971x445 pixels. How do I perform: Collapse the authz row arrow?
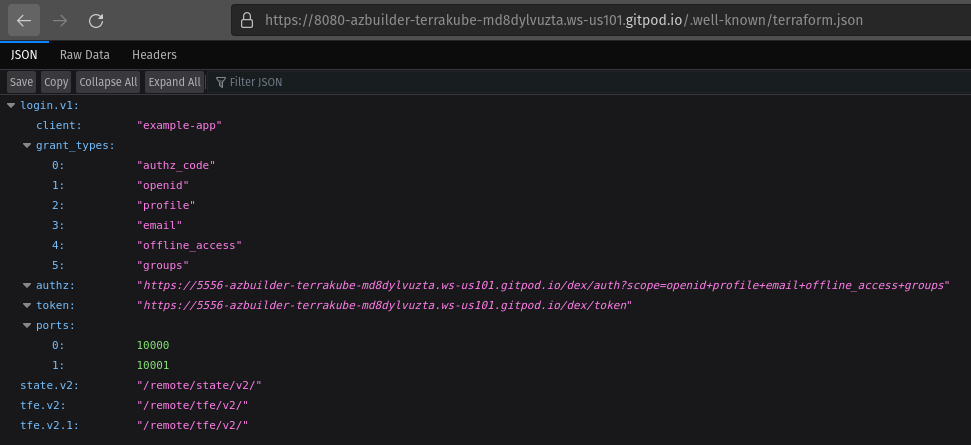[27, 285]
